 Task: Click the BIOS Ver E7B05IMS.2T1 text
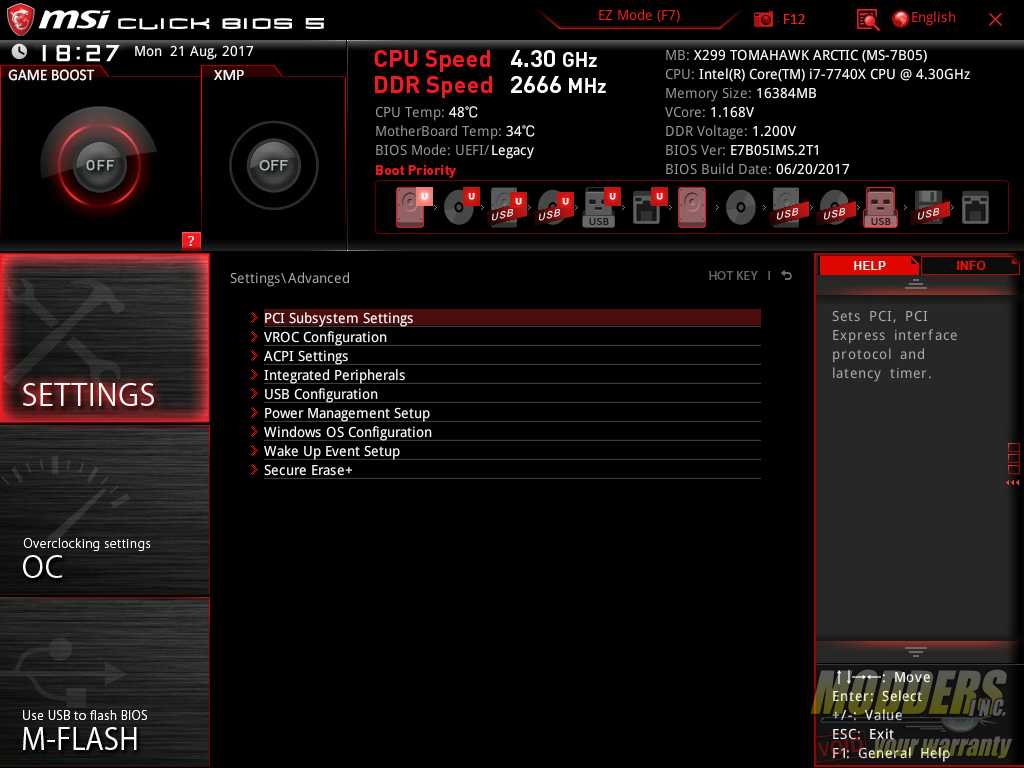click(x=742, y=150)
